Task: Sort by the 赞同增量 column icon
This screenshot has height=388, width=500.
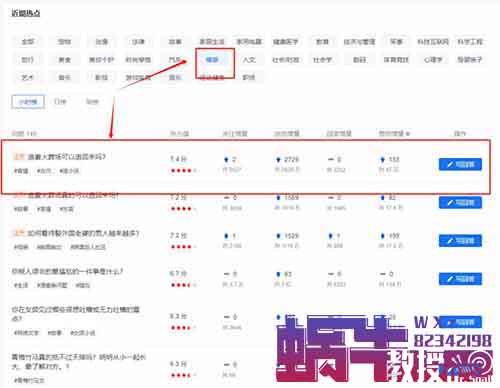Action: pyautogui.click(x=408, y=134)
